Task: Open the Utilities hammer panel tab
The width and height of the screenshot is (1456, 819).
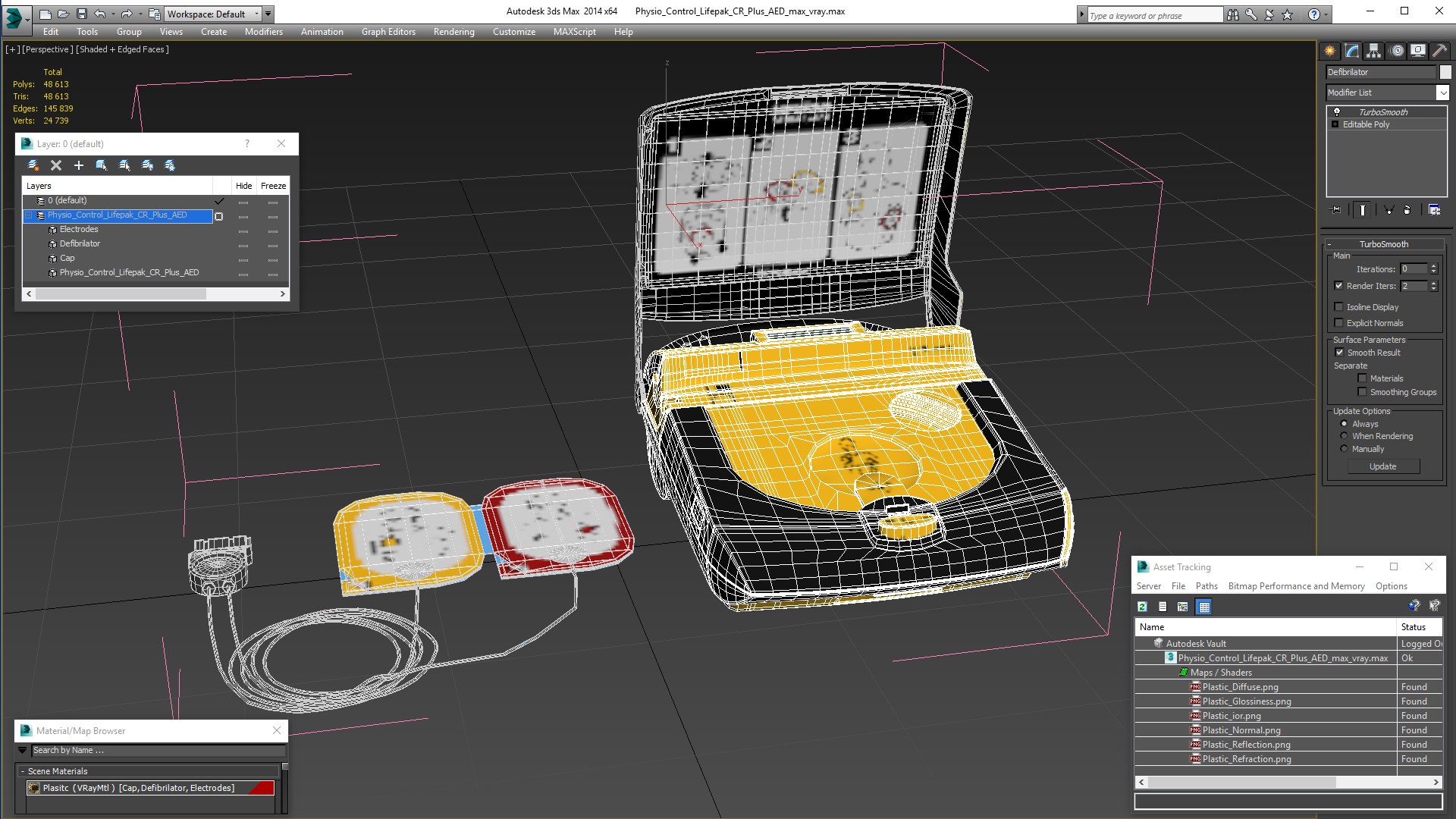Action: coord(1439,51)
